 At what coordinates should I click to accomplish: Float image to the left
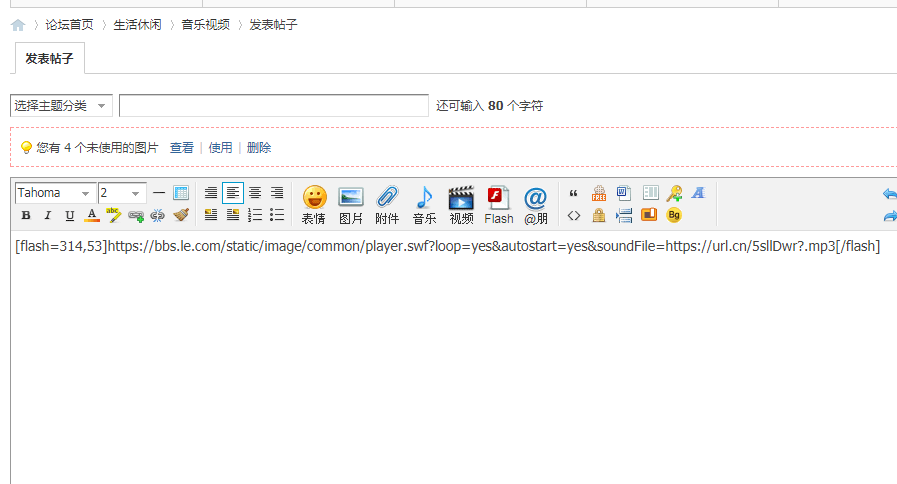point(211,215)
